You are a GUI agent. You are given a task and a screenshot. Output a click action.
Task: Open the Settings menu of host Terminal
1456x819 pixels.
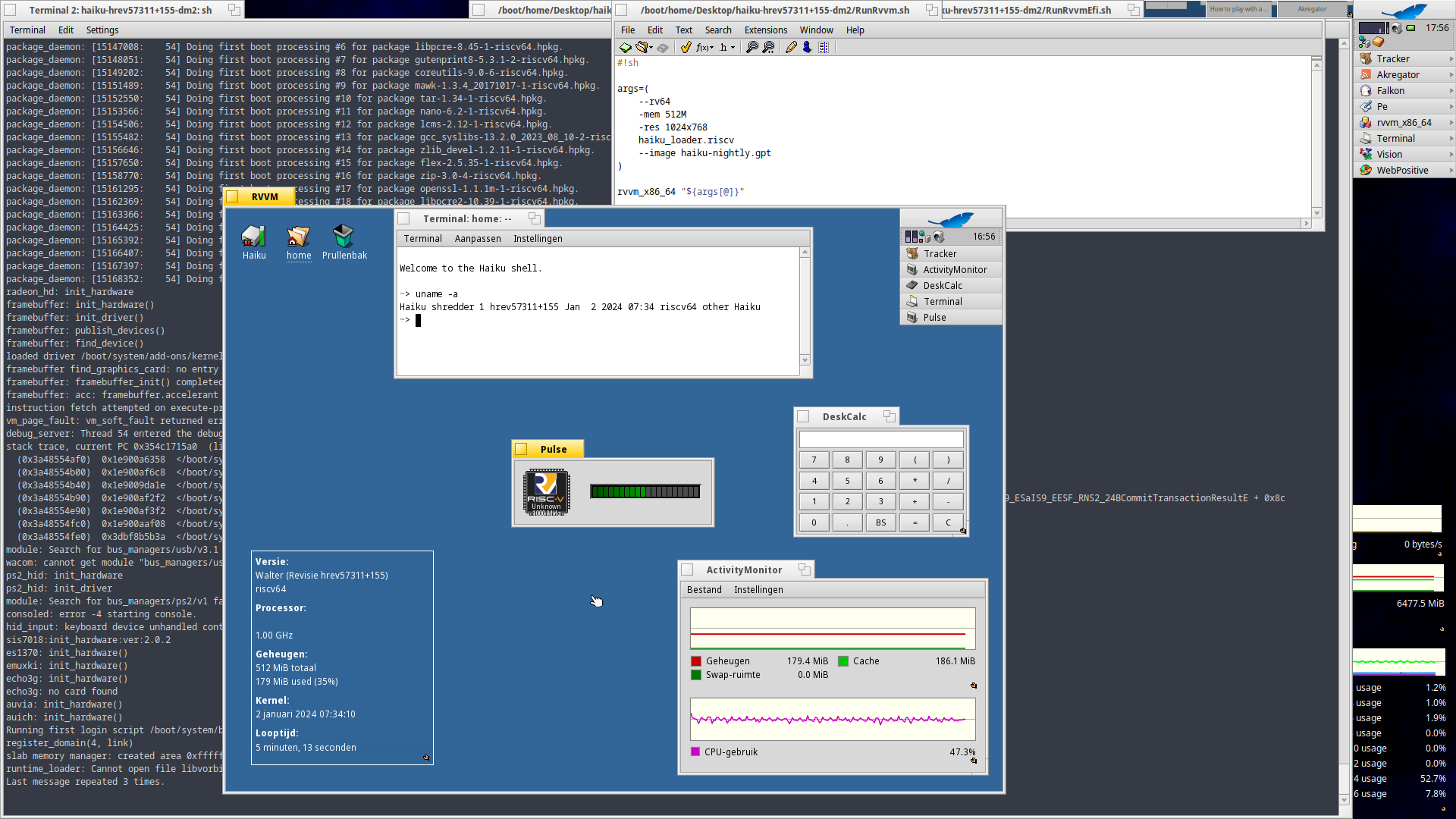pyautogui.click(x=102, y=30)
